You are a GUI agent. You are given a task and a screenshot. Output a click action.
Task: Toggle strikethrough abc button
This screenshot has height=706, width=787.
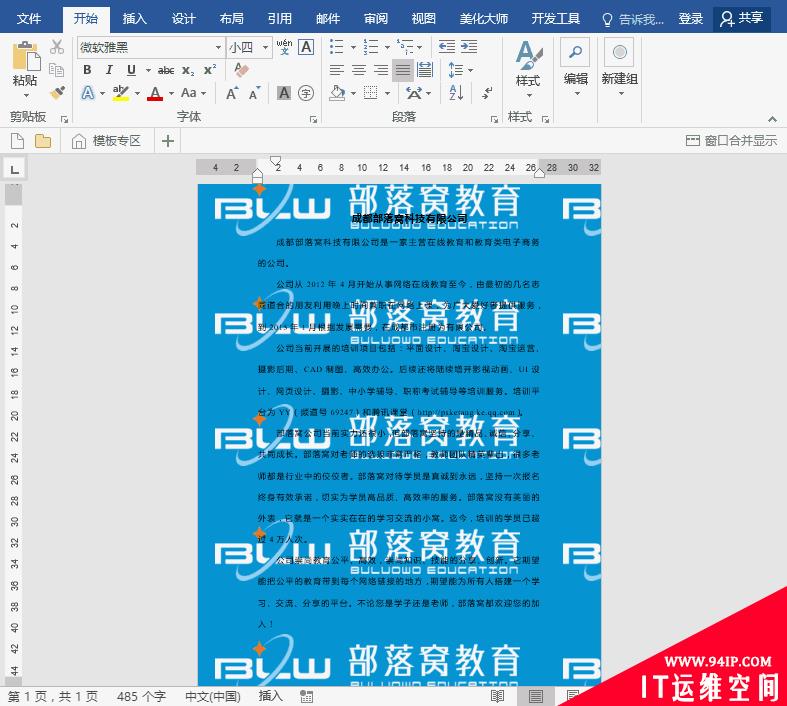point(166,70)
